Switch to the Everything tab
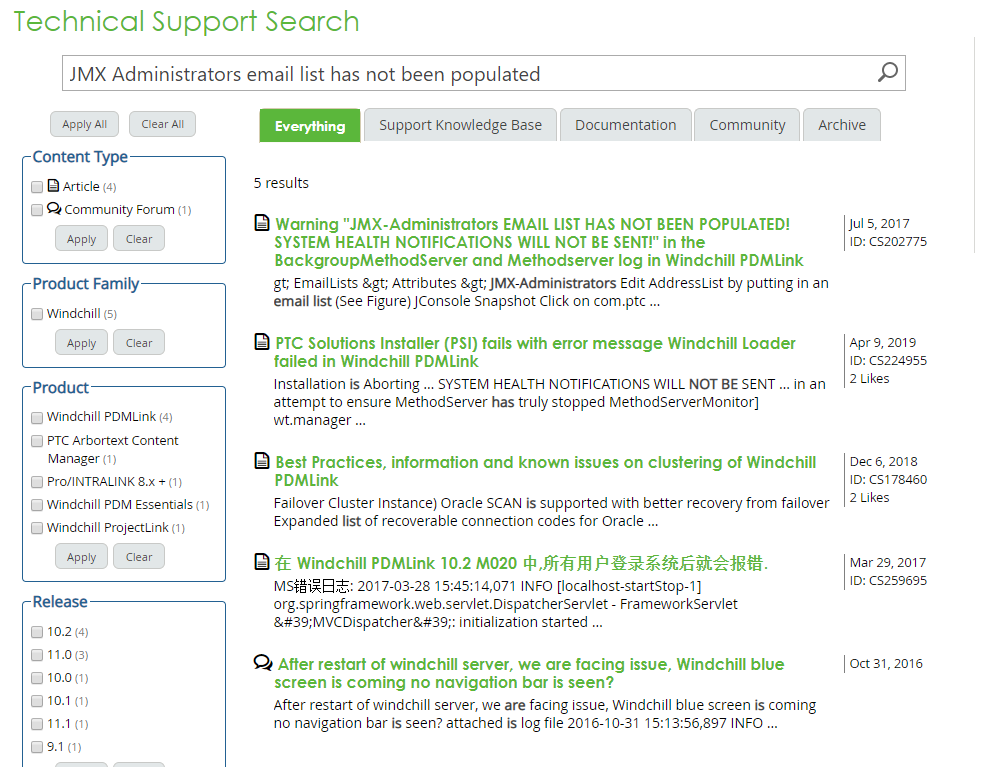 310,126
